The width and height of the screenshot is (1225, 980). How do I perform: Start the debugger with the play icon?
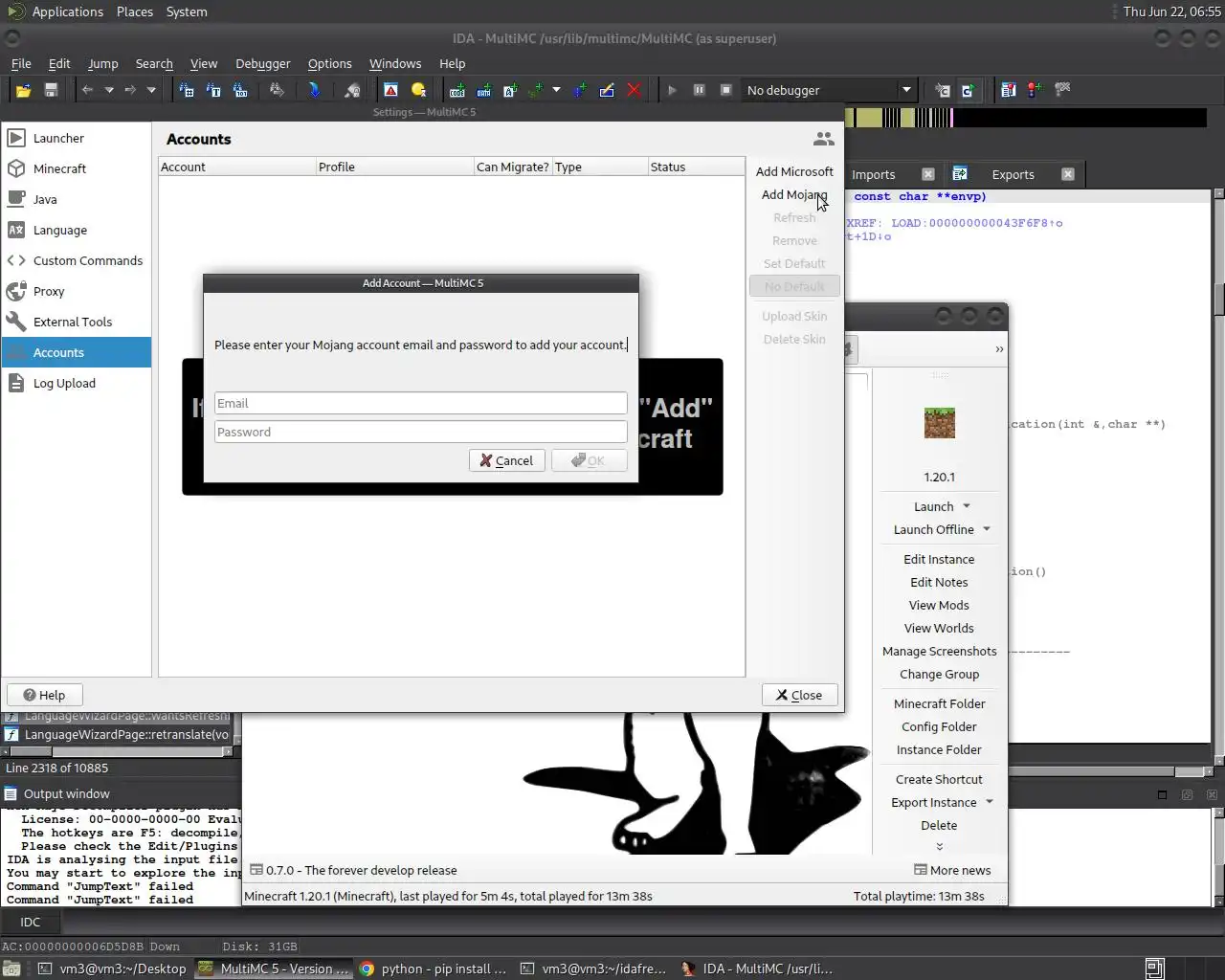(672, 90)
